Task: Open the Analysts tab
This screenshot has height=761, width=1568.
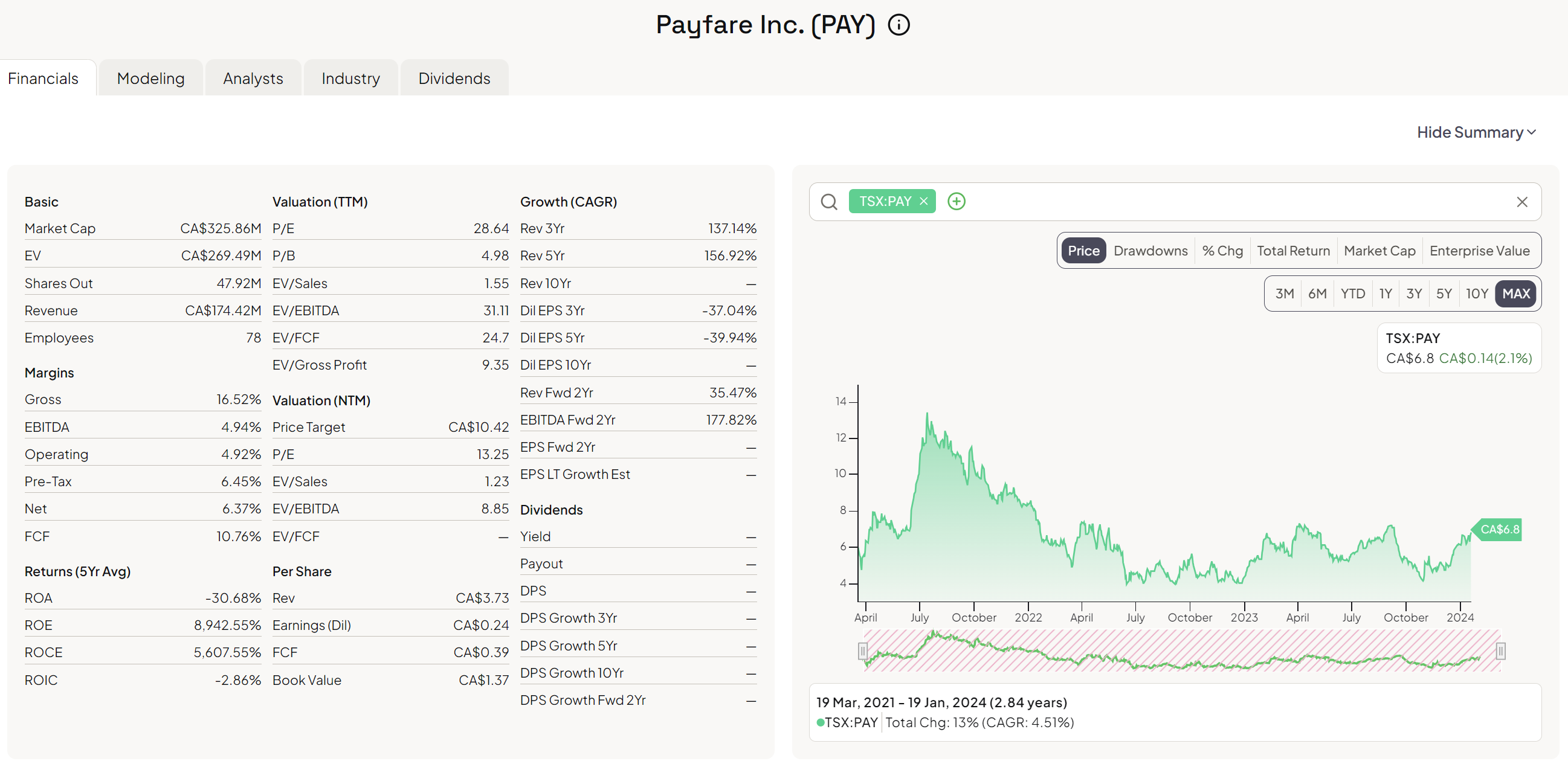Action: (x=253, y=79)
